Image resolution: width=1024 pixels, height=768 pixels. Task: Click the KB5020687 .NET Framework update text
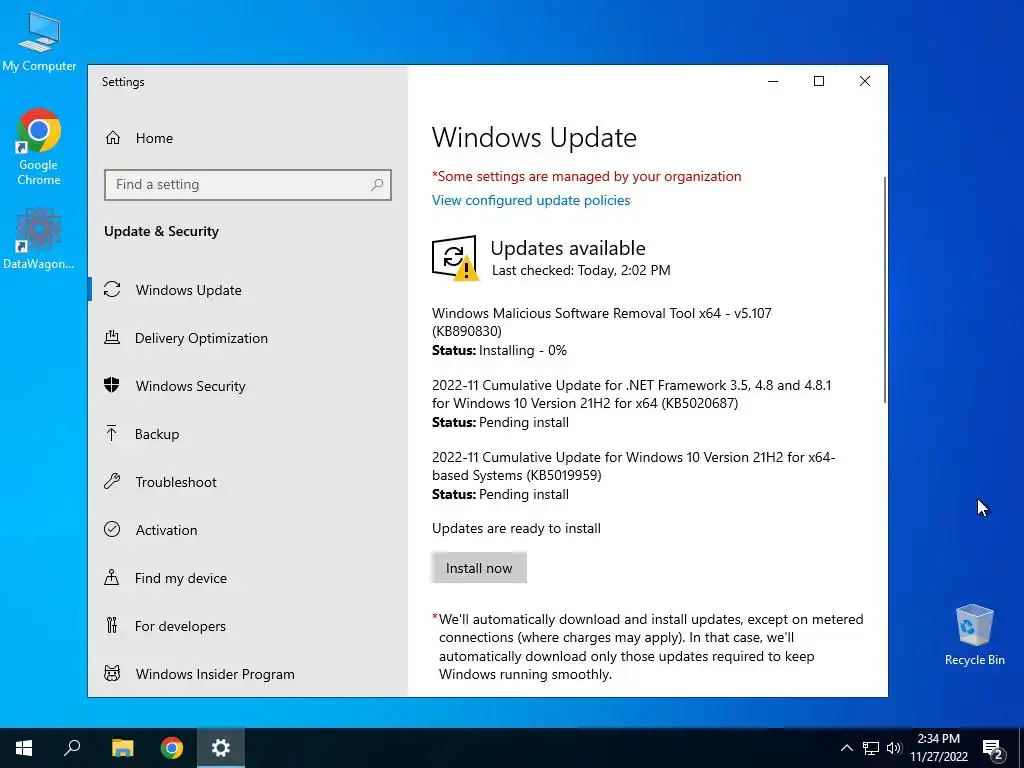click(x=632, y=394)
